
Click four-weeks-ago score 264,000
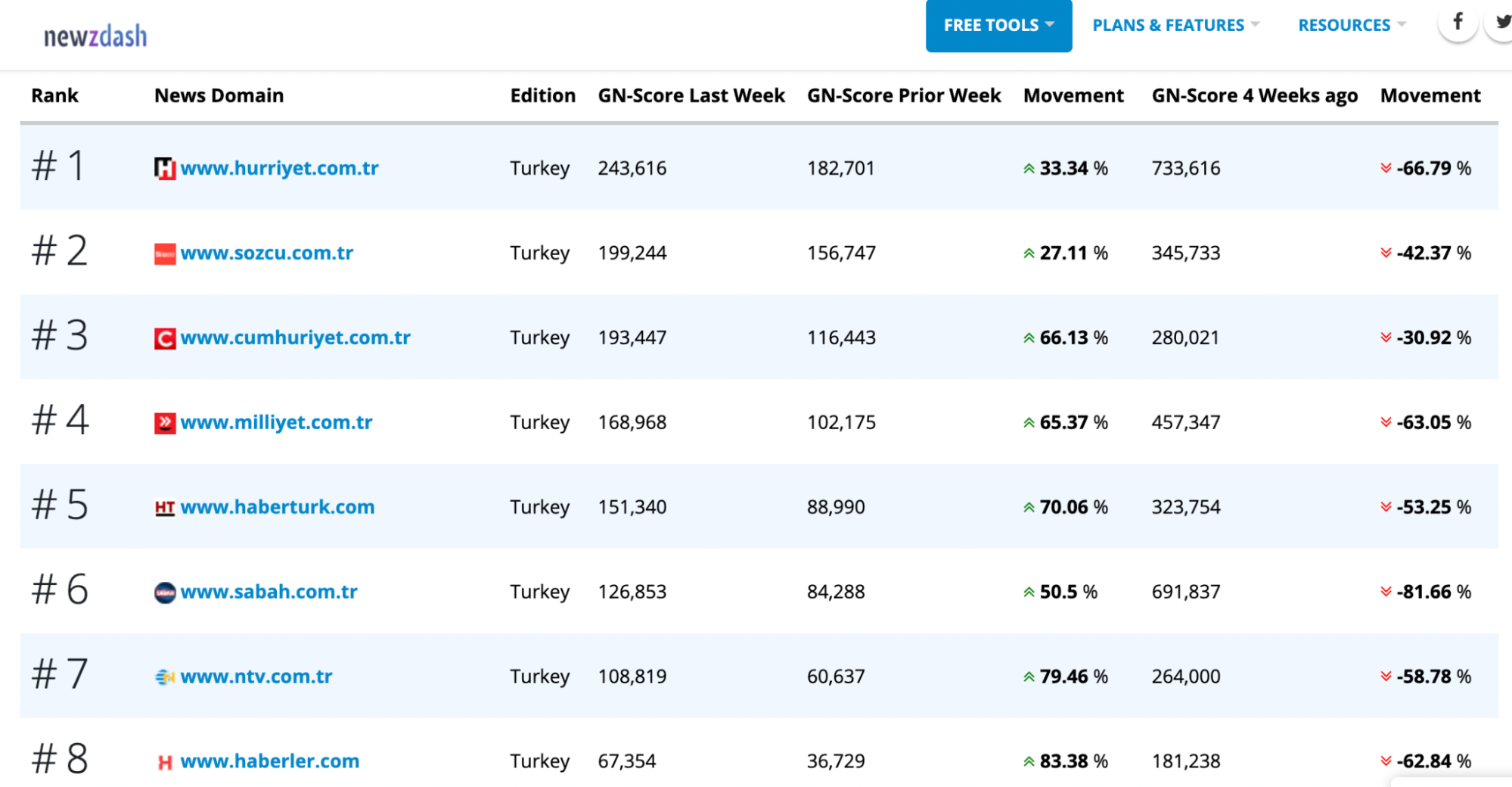1186,677
